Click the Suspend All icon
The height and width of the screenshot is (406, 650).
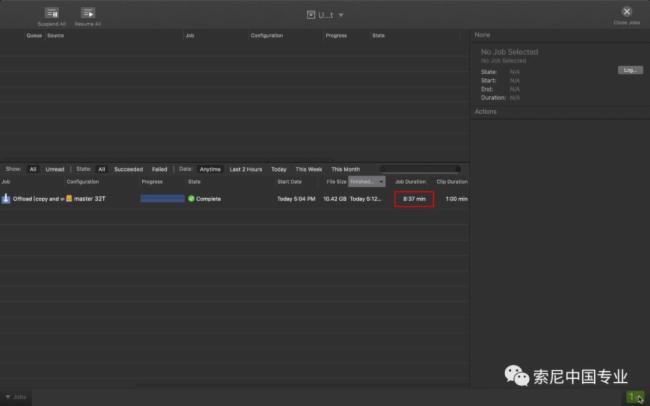[51, 12]
